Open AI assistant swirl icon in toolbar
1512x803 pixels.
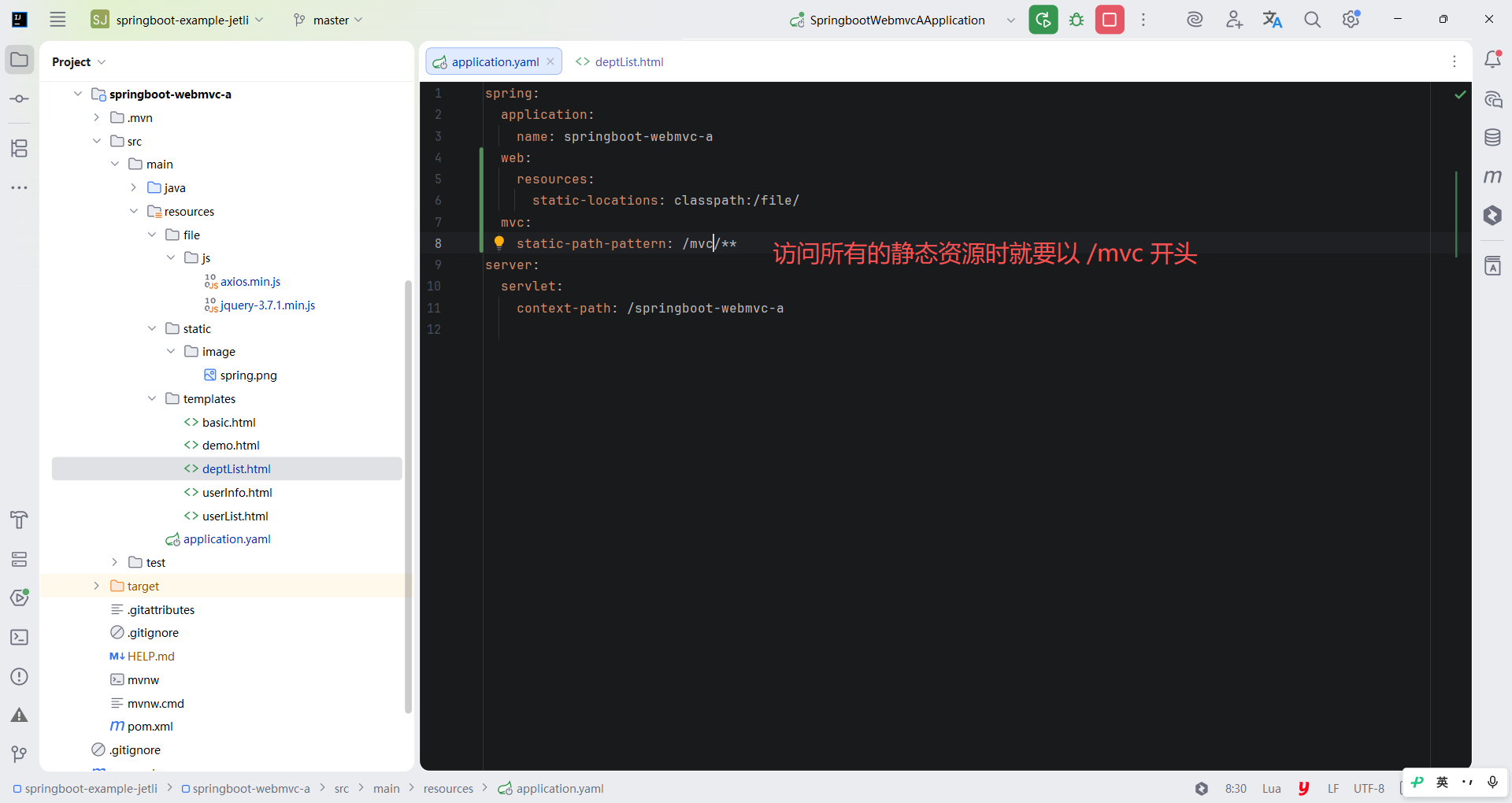pos(1195,20)
